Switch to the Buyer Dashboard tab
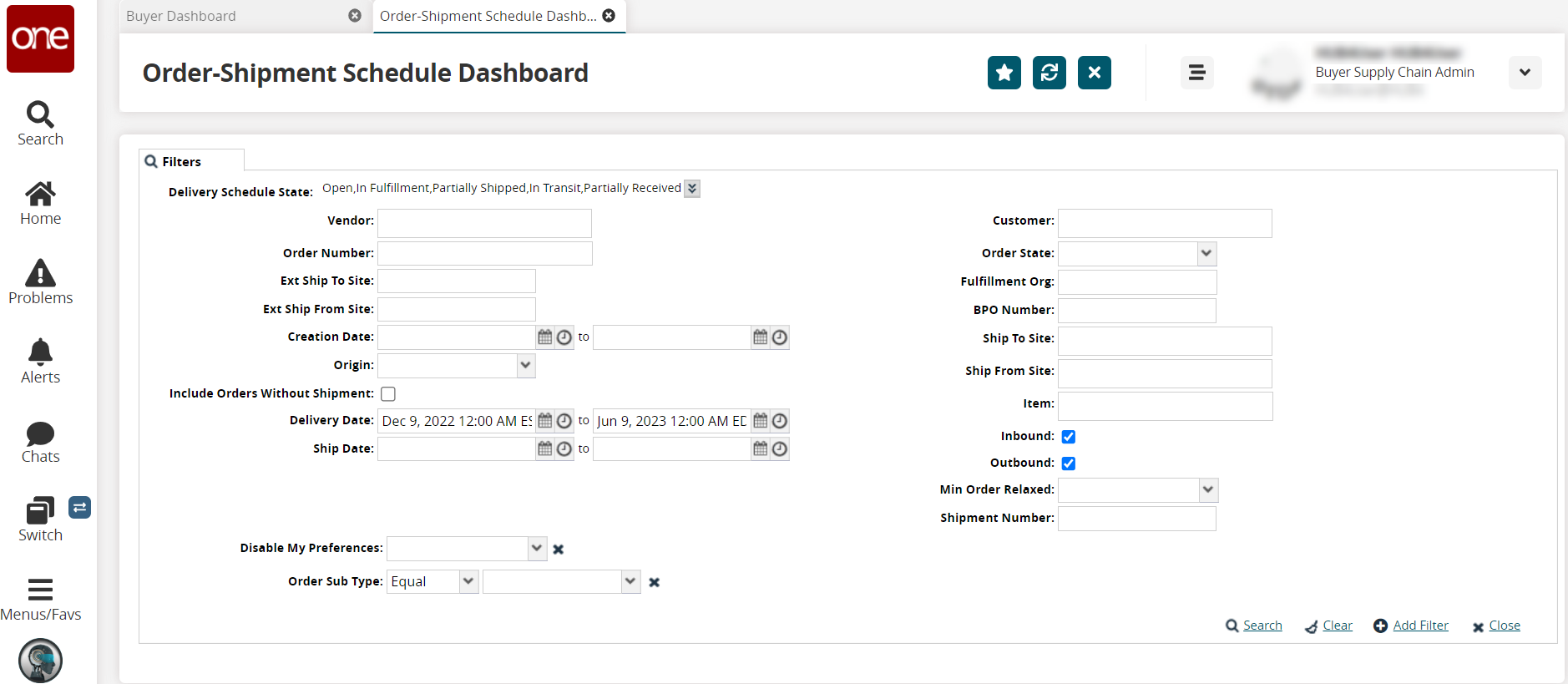1568x684 pixels. tap(181, 16)
